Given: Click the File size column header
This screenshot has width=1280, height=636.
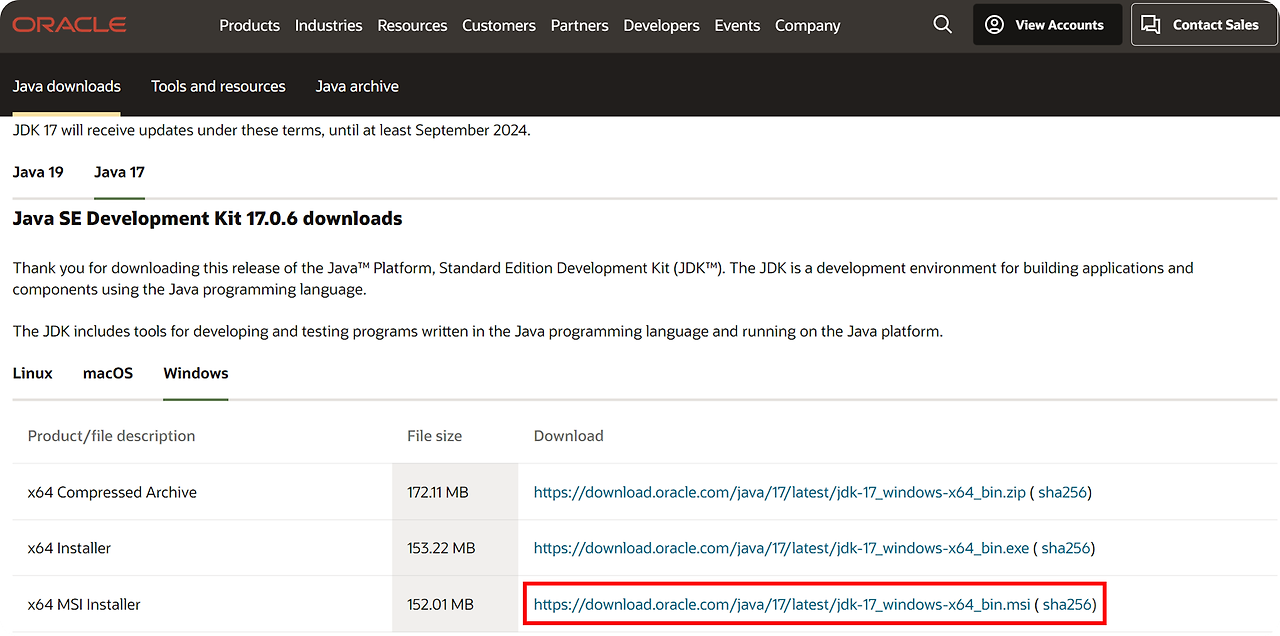Looking at the screenshot, I should pos(434,436).
